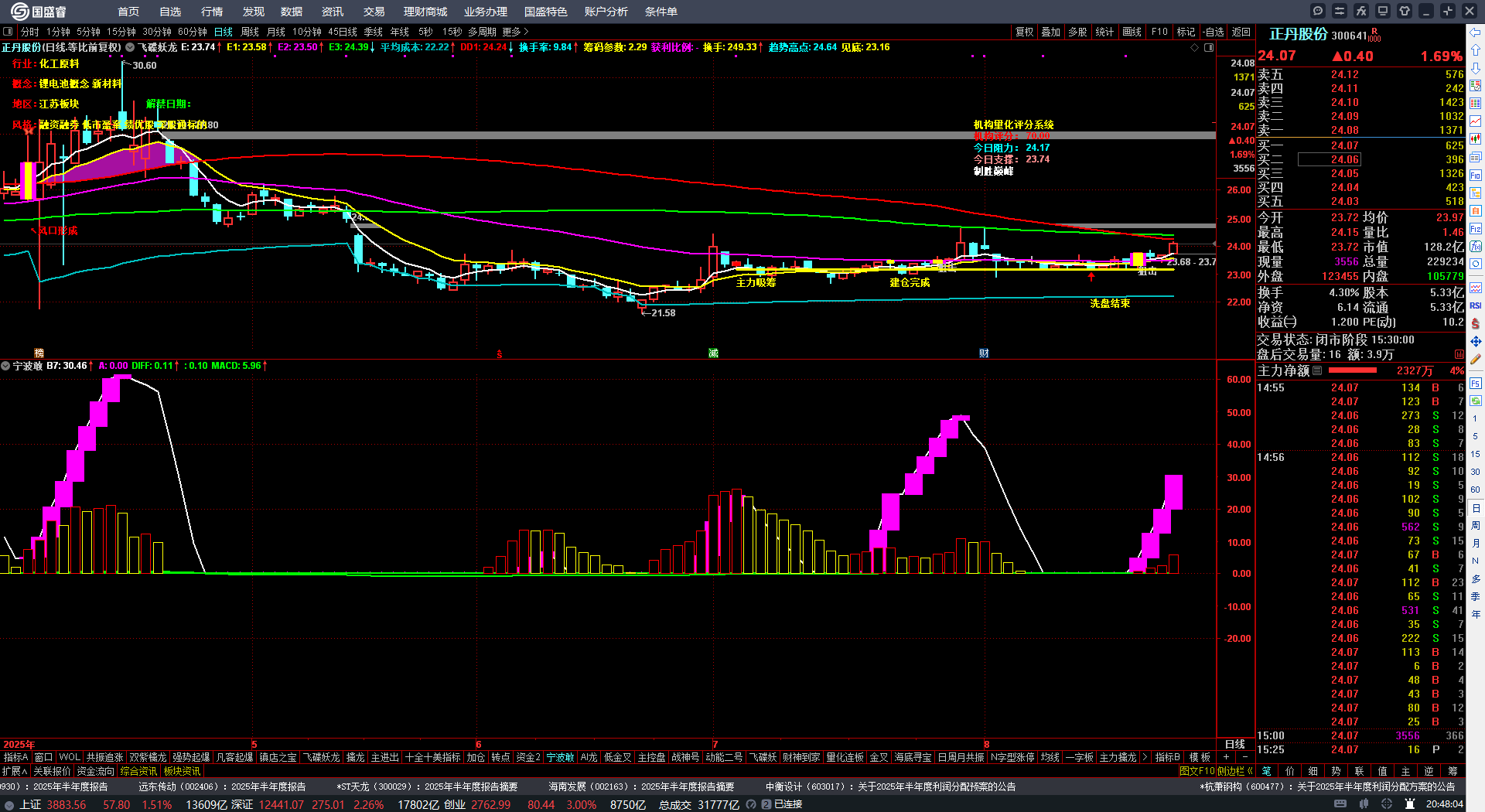Toggle the 复权 adjustment option
This screenshot has height=812, width=1485.
click(x=1024, y=32)
